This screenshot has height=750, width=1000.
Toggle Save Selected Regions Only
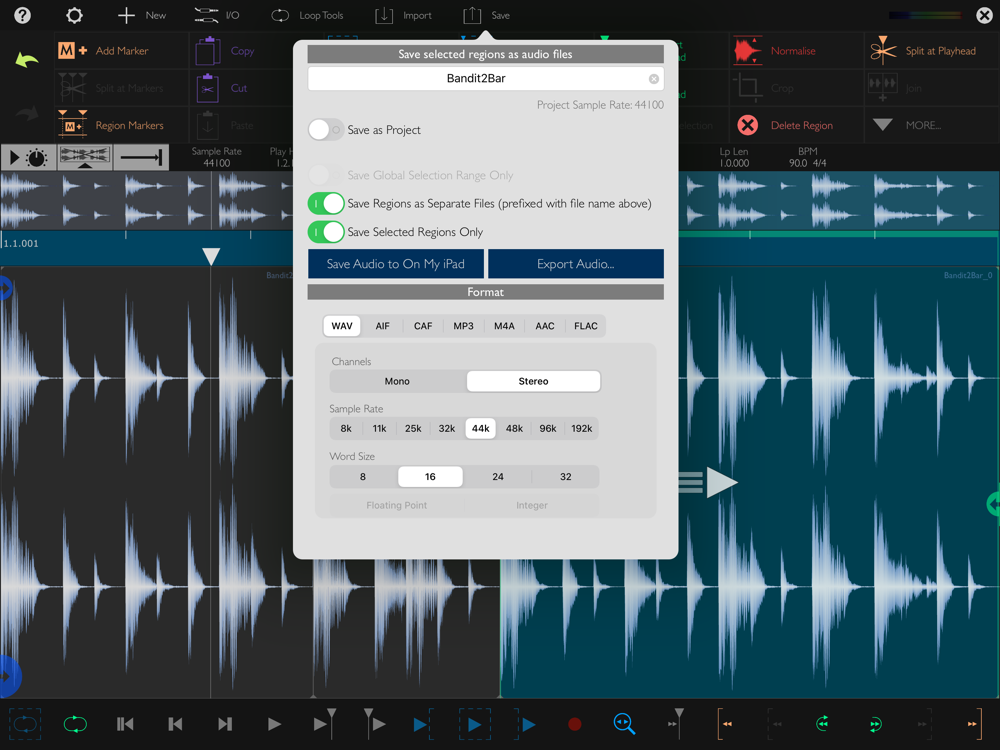pos(326,232)
